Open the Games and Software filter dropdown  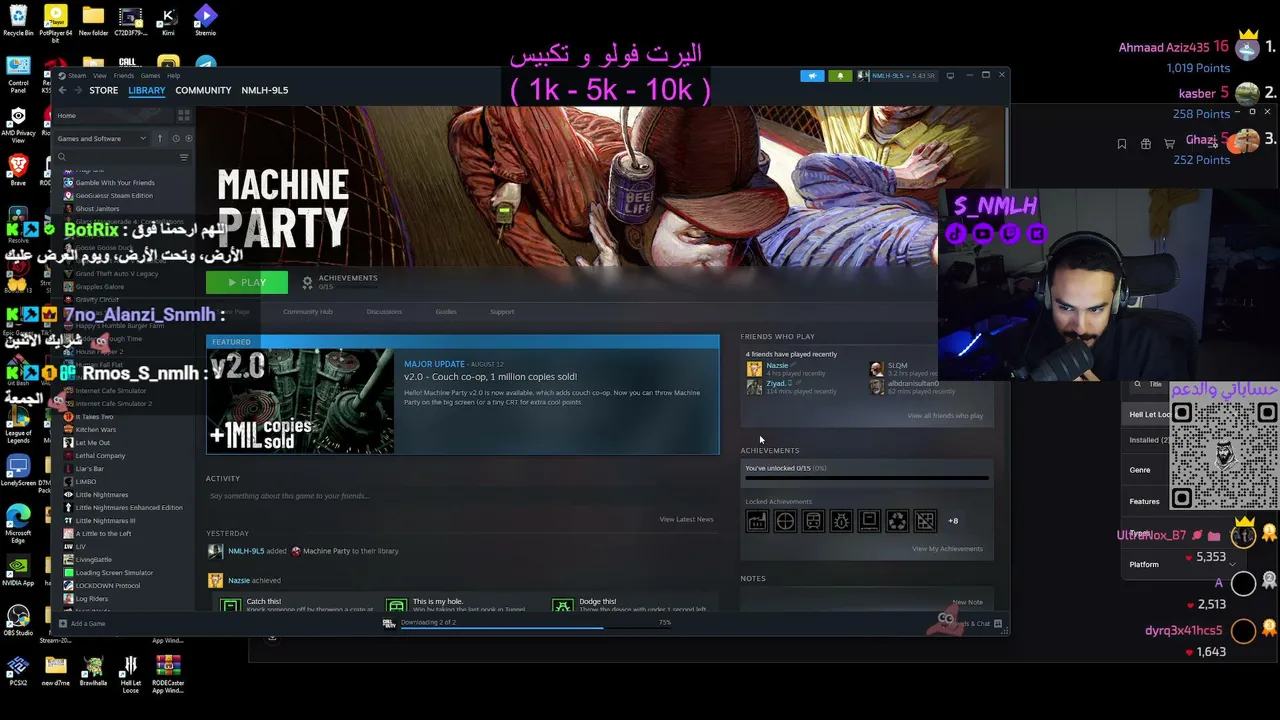pyautogui.click(x=101, y=138)
